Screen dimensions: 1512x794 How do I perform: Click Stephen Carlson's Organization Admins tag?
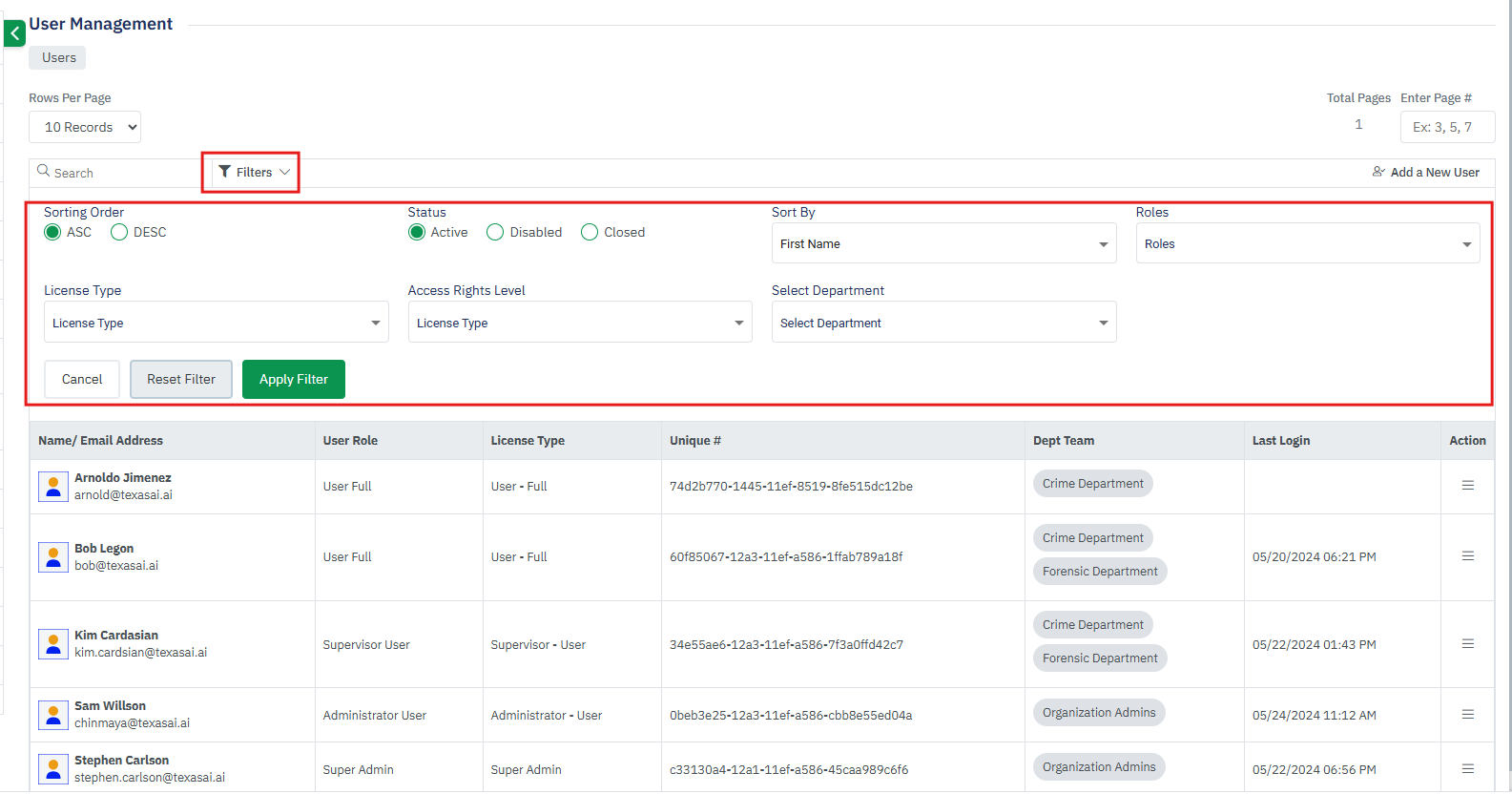point(1099,767)
